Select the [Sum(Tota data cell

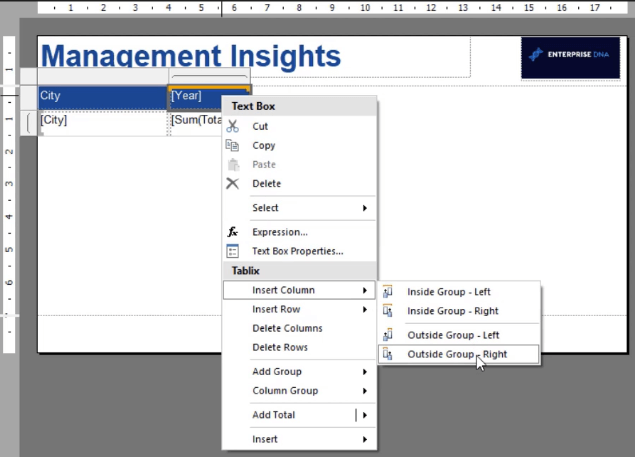click(x=196, y=123)
